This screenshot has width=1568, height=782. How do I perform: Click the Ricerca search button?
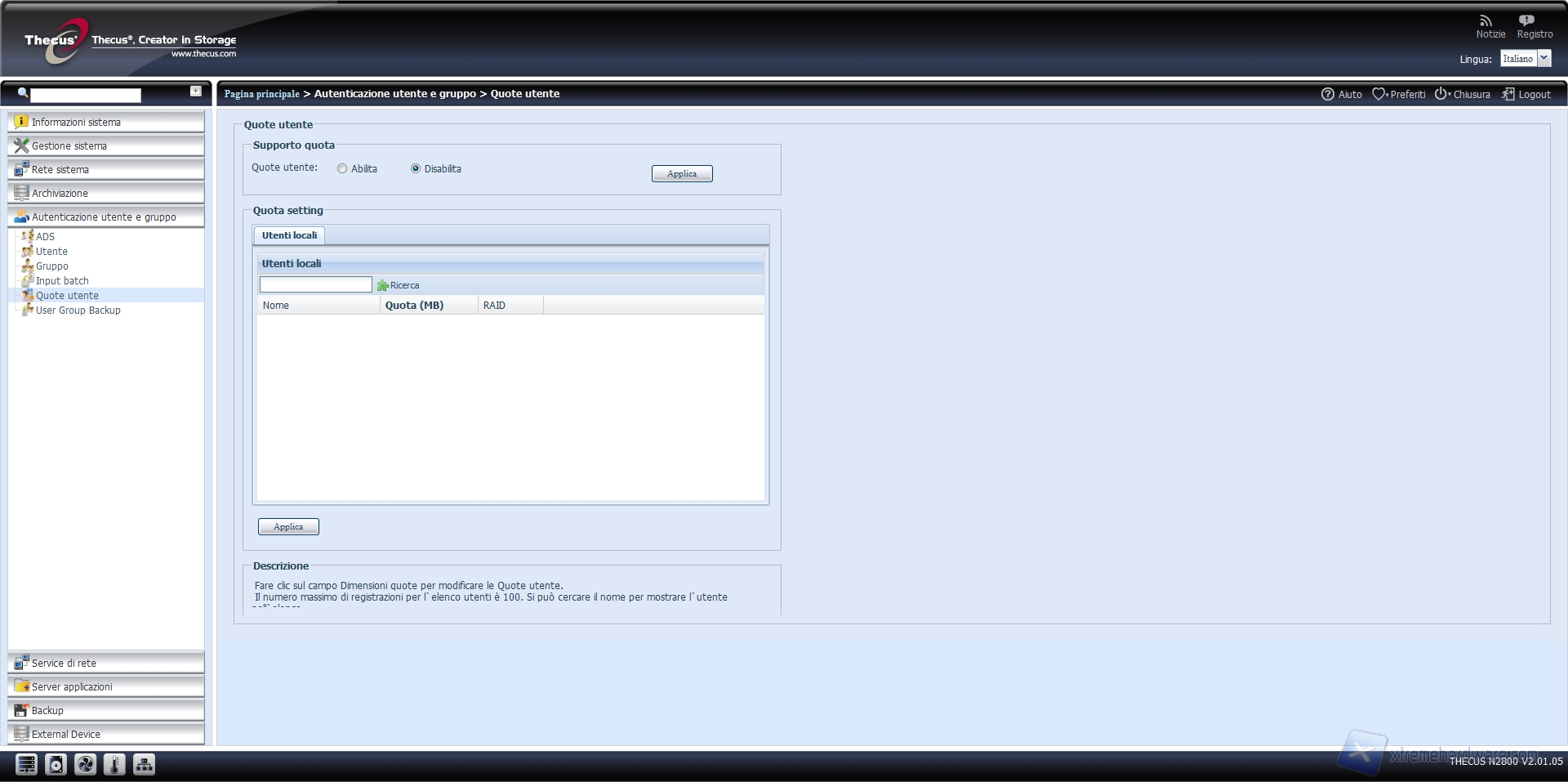tap(398, 285)
